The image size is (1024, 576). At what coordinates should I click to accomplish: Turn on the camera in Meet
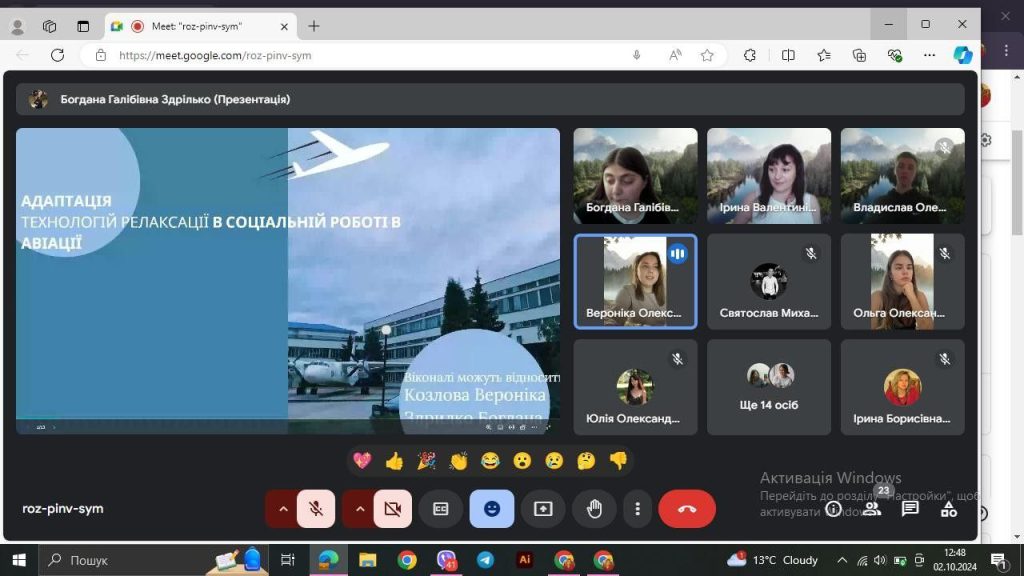click(392, 509)
